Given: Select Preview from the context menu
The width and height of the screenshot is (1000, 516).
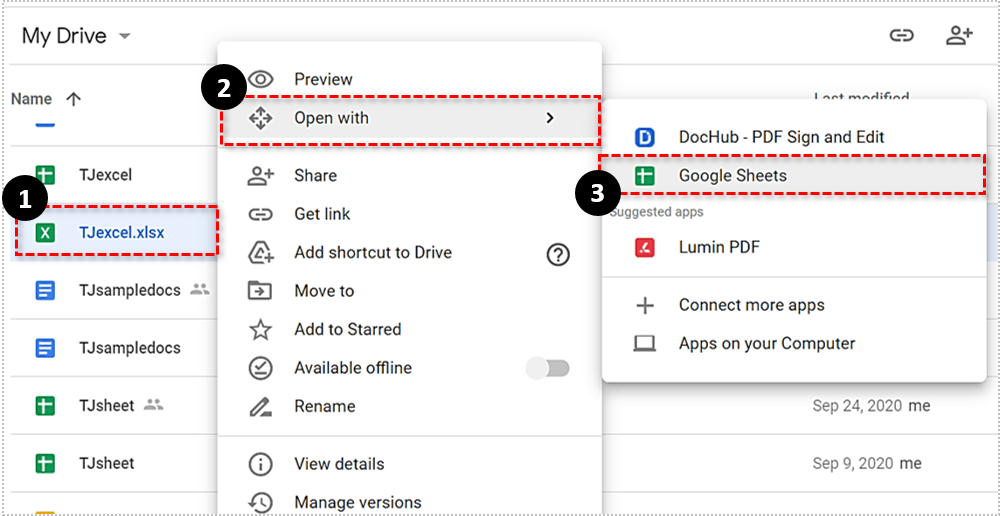Looking at the screenshot, I should pos(322,79).
